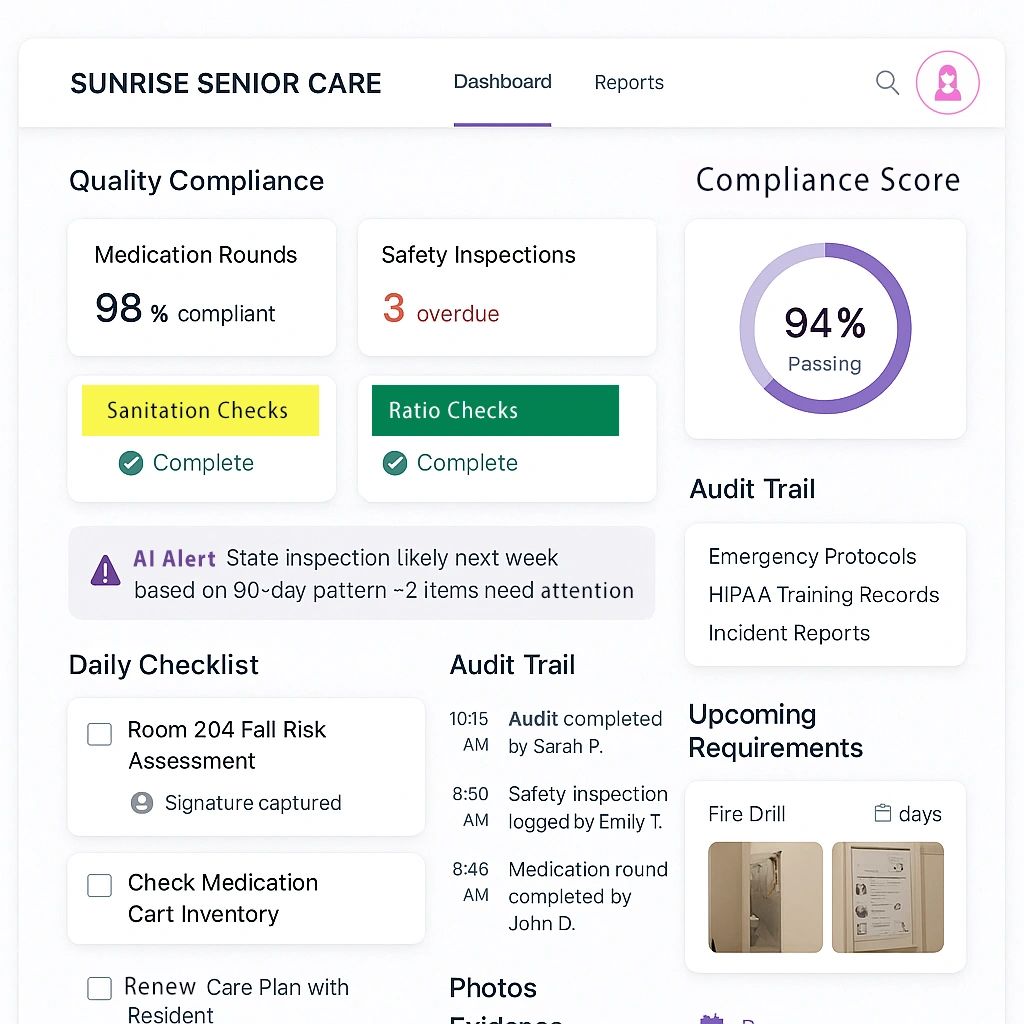Image resolution: width=1024 pixels, height=1024 pixels.
Task: Switch to the Dashboard tab
Action: pyautogui.click(x=502, y=82)
